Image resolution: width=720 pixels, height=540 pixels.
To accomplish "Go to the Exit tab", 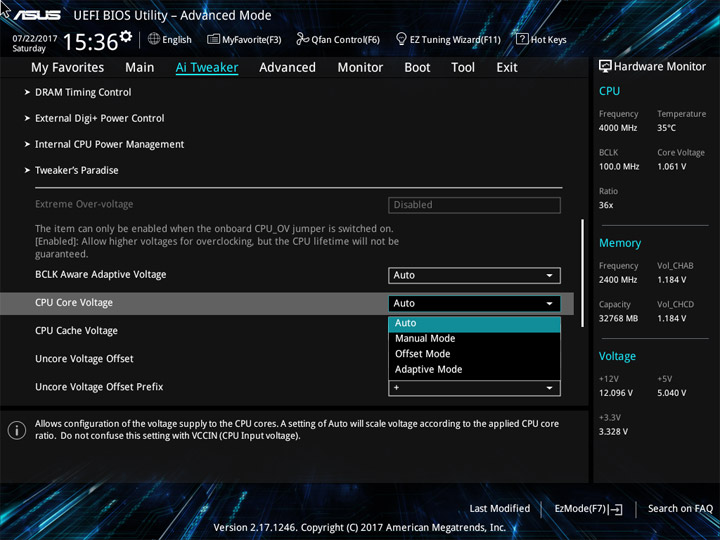I will coord(506,68).
